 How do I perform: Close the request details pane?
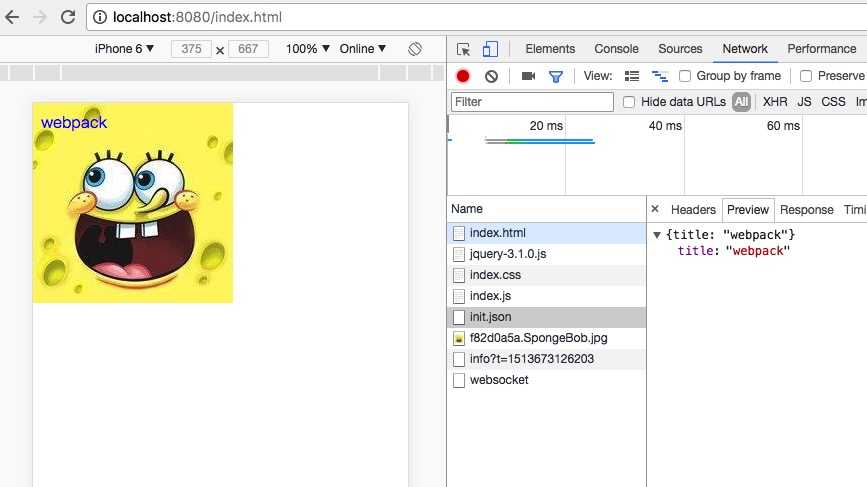(655, 209)
